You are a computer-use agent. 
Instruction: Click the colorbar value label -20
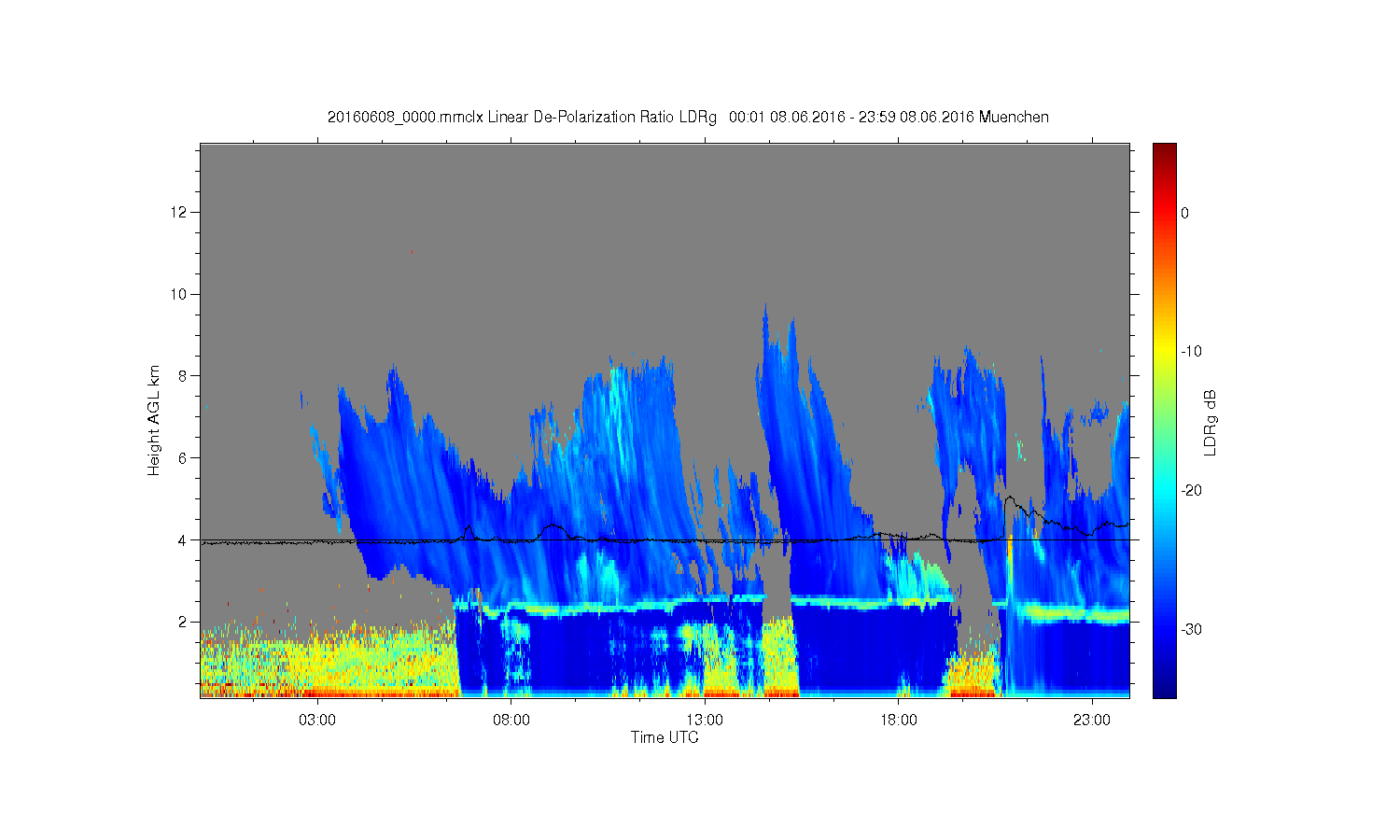tap(1191, 491)
